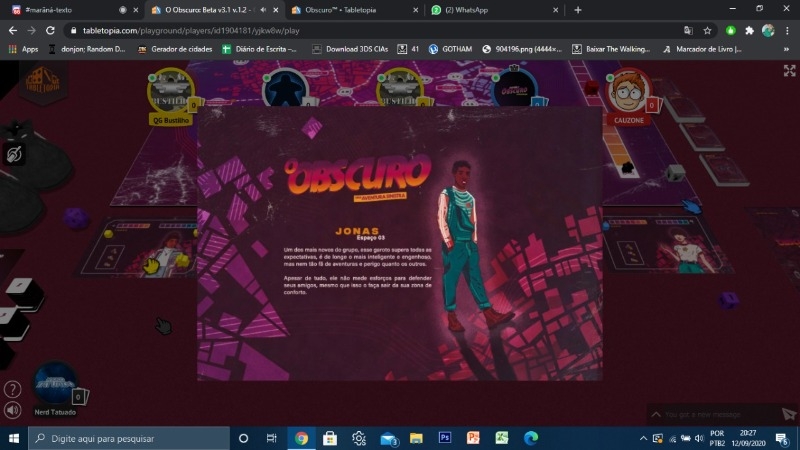
Task: Show more bookmarks chevron
Action: pos(786,49)
